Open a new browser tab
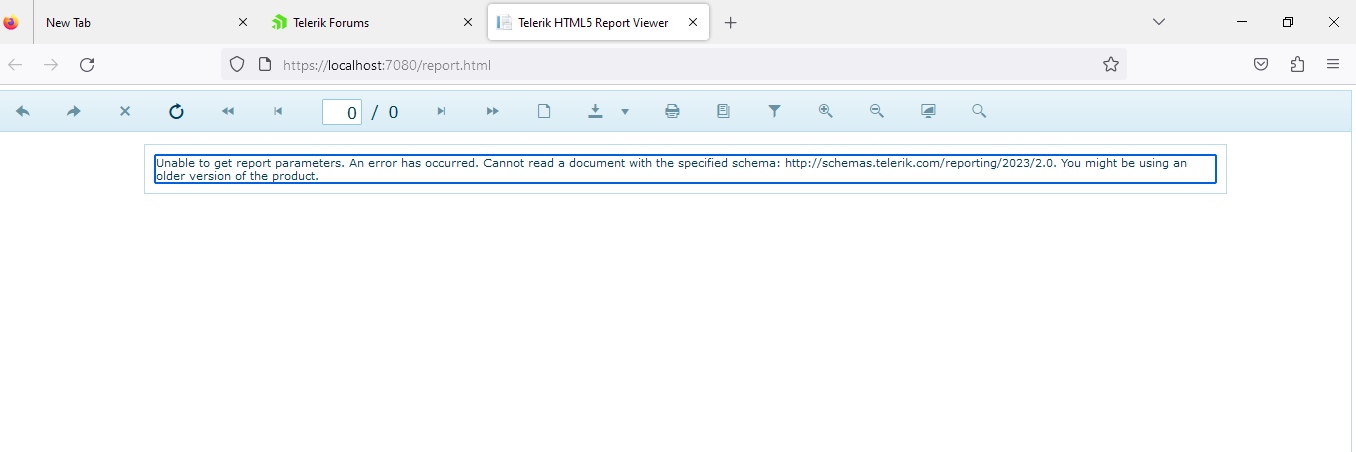The image size is (1356, 452). tap(730, 23)
